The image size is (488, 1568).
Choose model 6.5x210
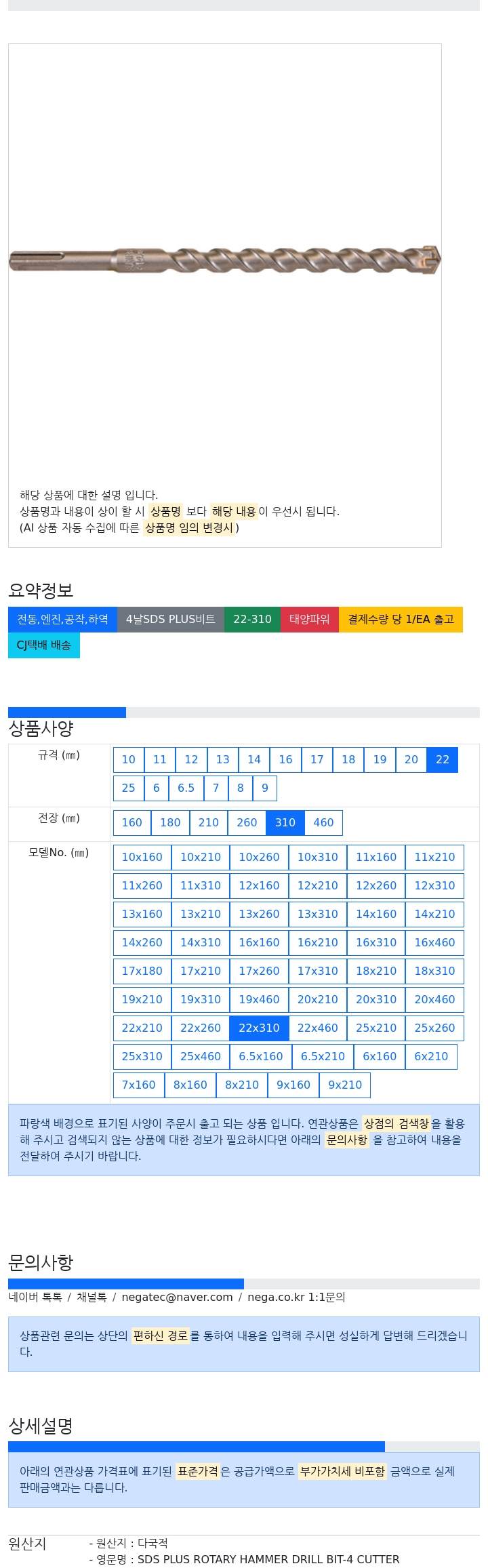tap(323, 1056)
